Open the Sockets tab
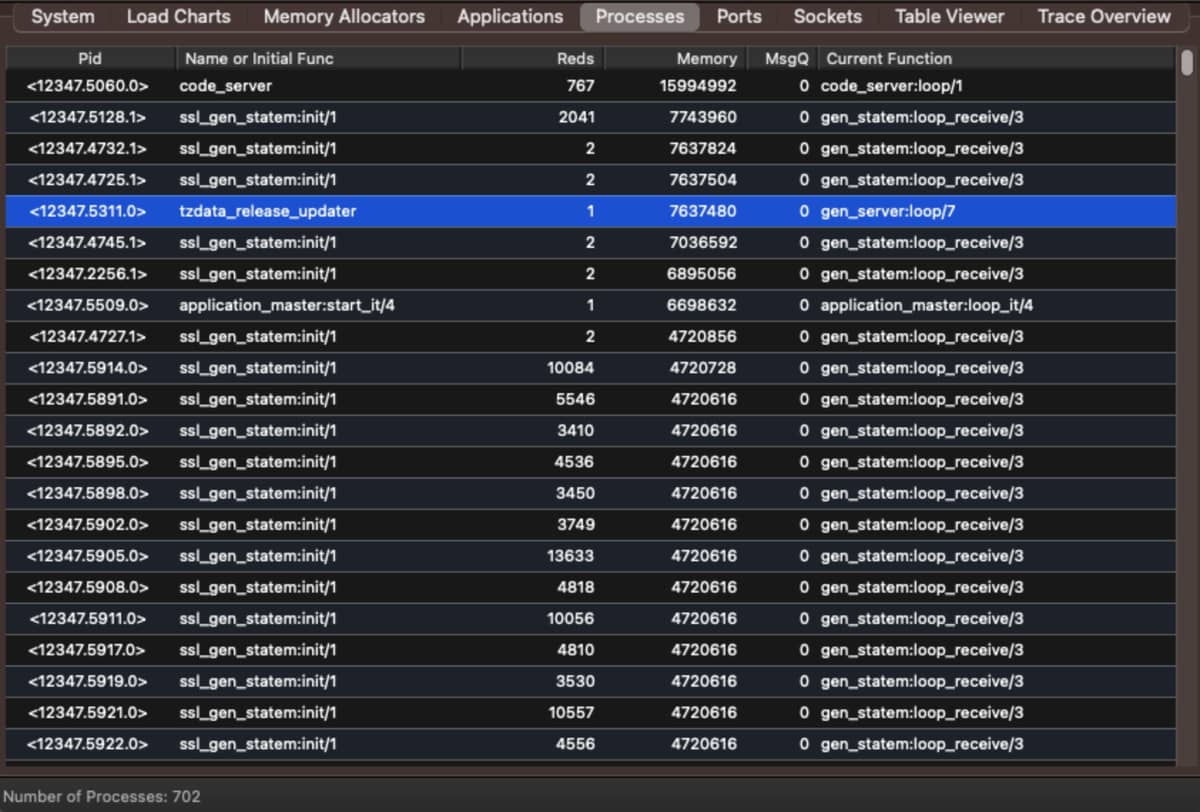 [828, 16]
